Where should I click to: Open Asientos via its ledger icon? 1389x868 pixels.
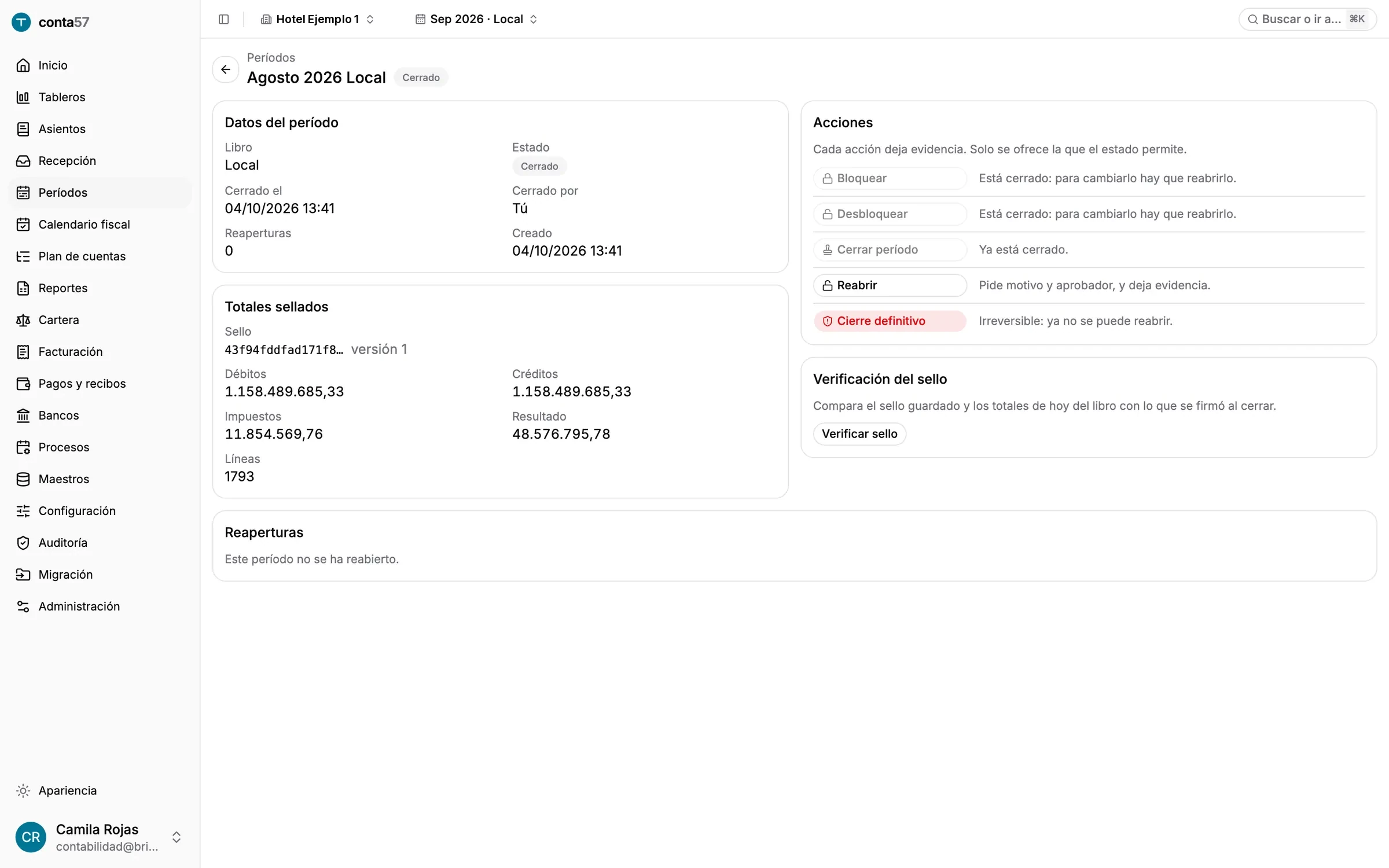coord(23,129)
